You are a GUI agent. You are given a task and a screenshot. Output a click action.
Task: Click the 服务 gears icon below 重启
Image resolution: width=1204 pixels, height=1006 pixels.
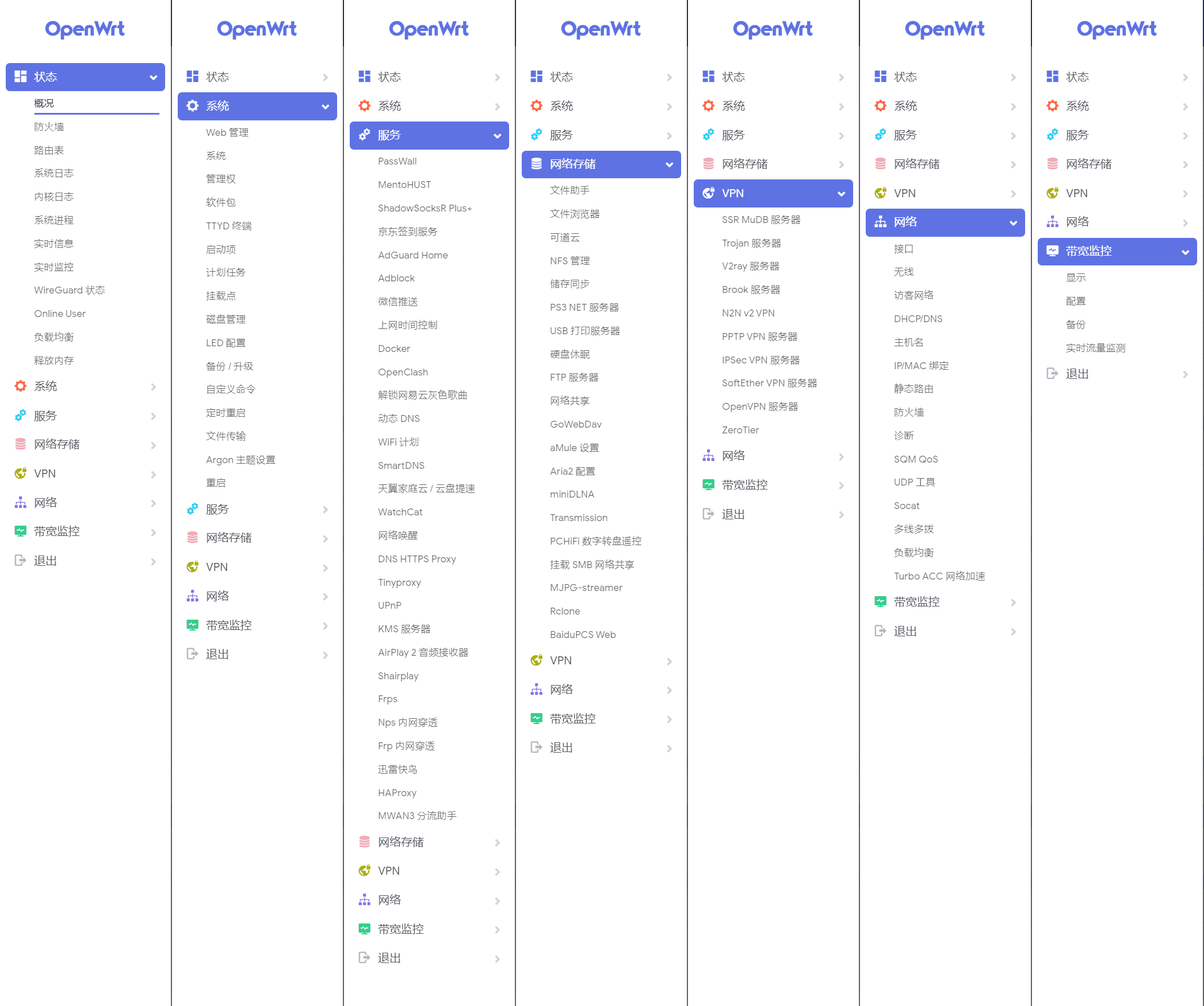coord(193,509)
